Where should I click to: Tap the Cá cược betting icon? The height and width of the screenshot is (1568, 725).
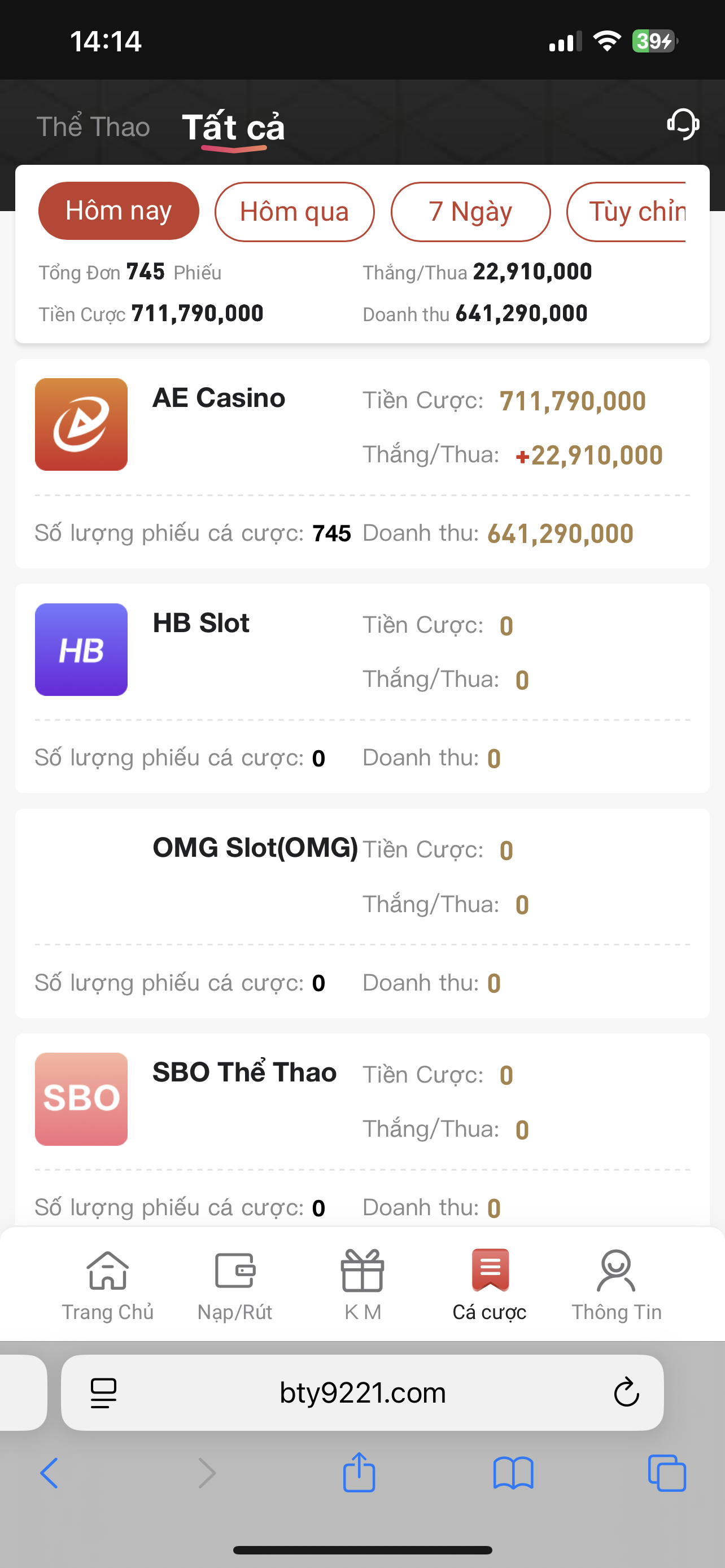[x=490, y=1271]
